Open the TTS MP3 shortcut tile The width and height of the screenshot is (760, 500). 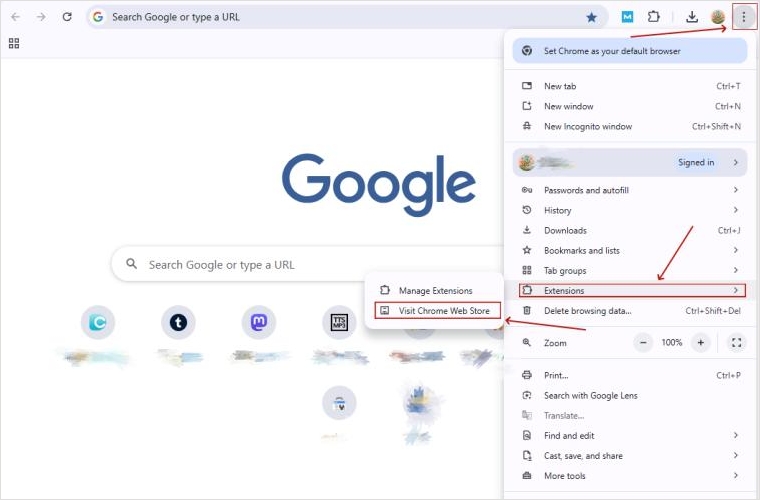[339, 322]
